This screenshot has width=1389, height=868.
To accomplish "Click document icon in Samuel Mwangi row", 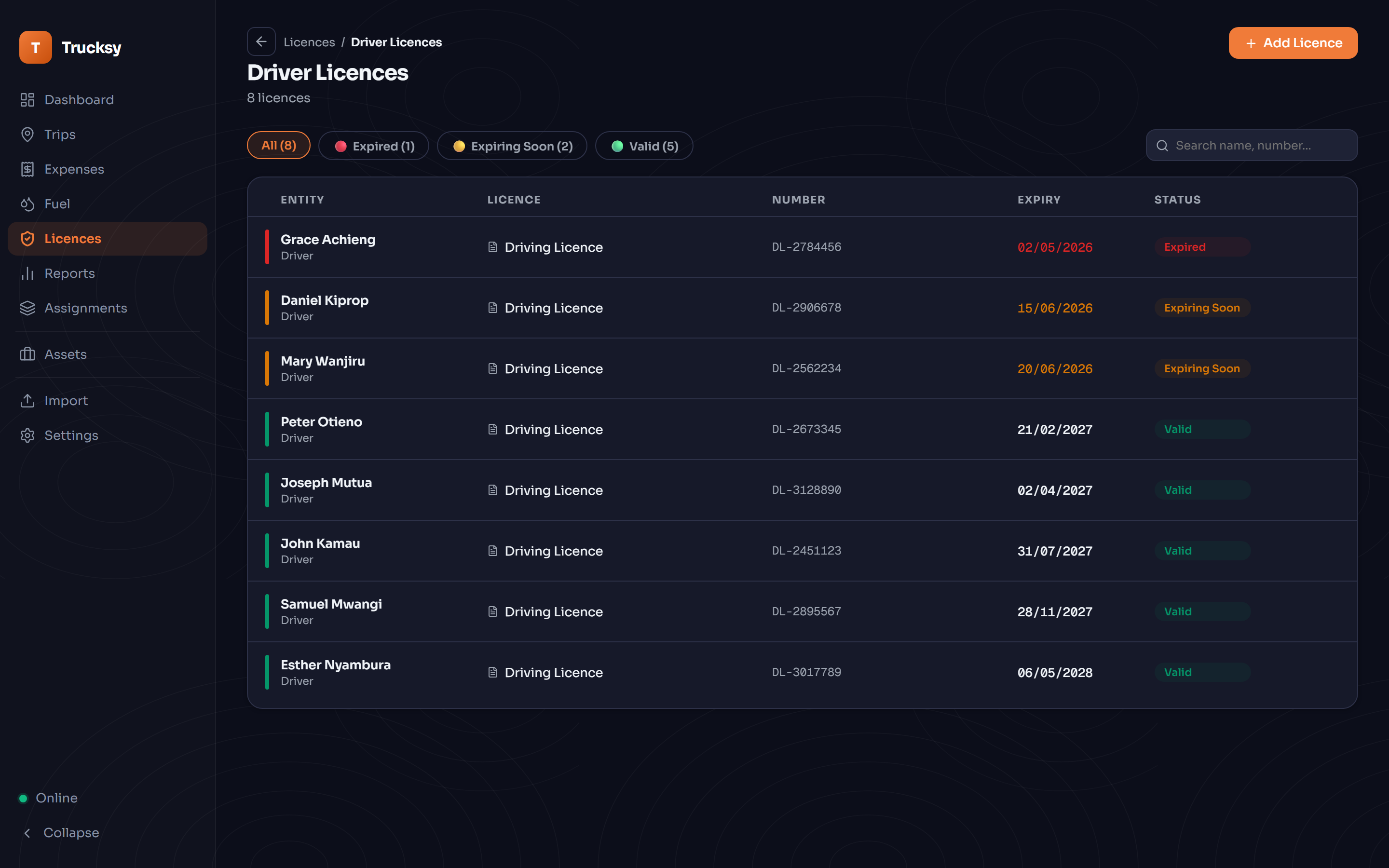I will pyautogui.click(x=492, y=612).
